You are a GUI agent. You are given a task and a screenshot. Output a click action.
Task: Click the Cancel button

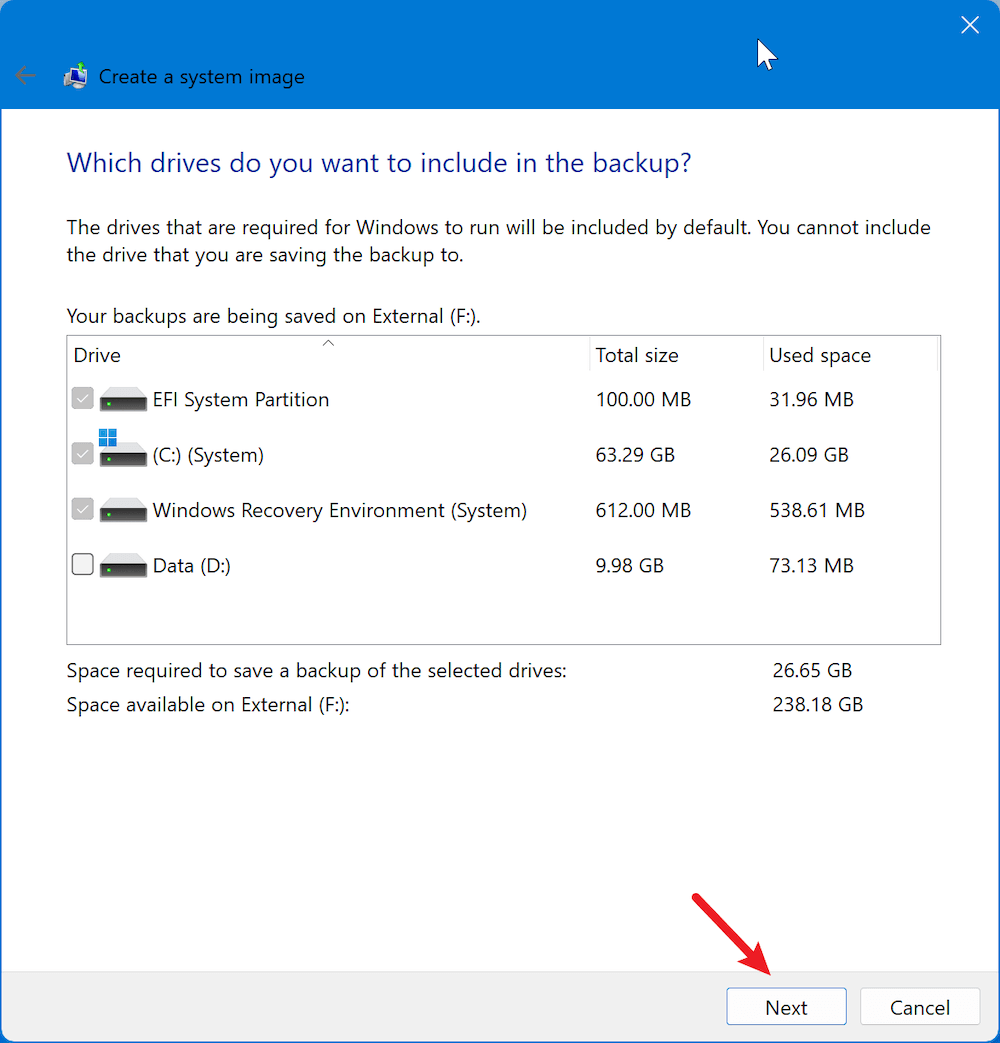(x=919, y=1006)
